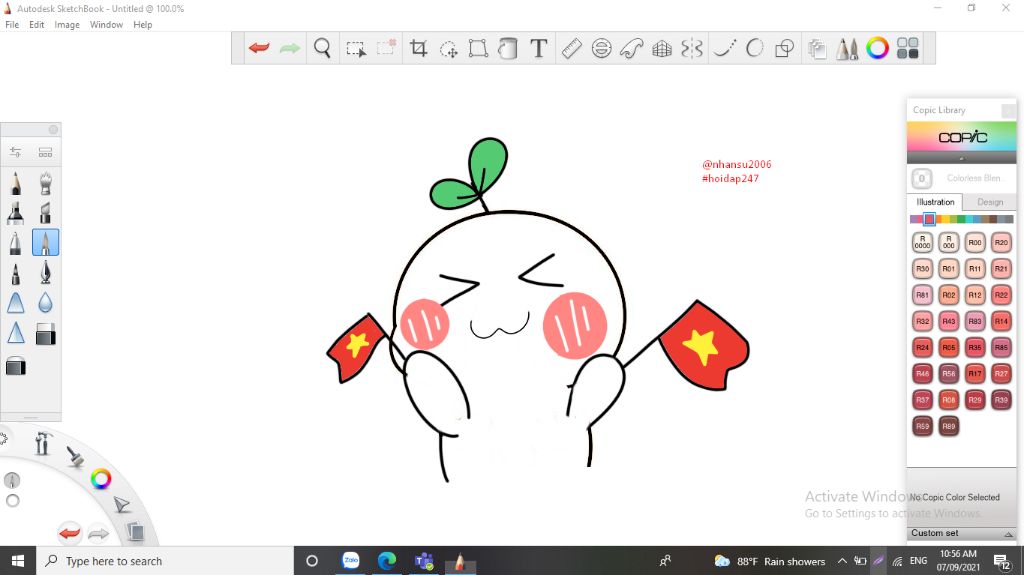Screen dimensions: 1024x575
Task: Open Brush Properties in brush palette
Action: (x=16, y=152)
